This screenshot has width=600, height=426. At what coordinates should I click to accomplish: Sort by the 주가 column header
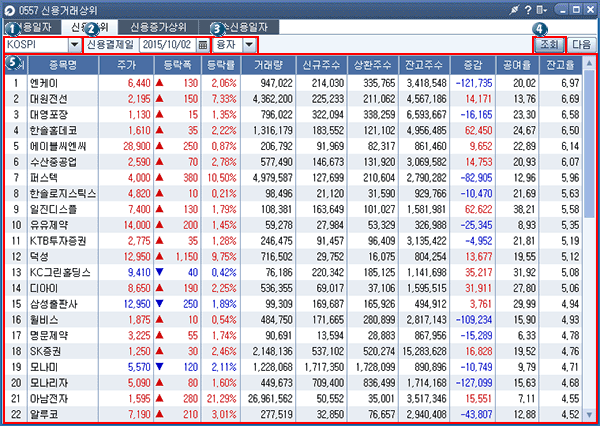tap(126, 65)
